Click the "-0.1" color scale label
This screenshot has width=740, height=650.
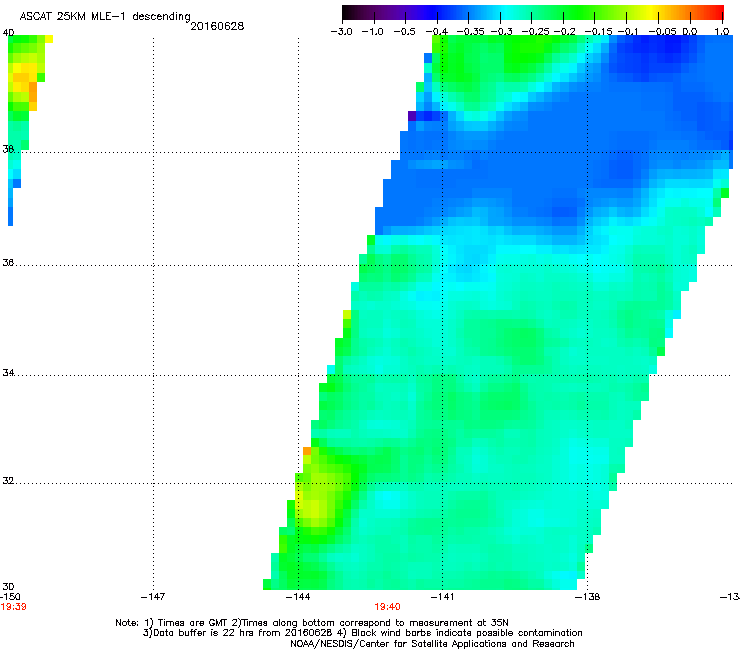tap(628, 32)
